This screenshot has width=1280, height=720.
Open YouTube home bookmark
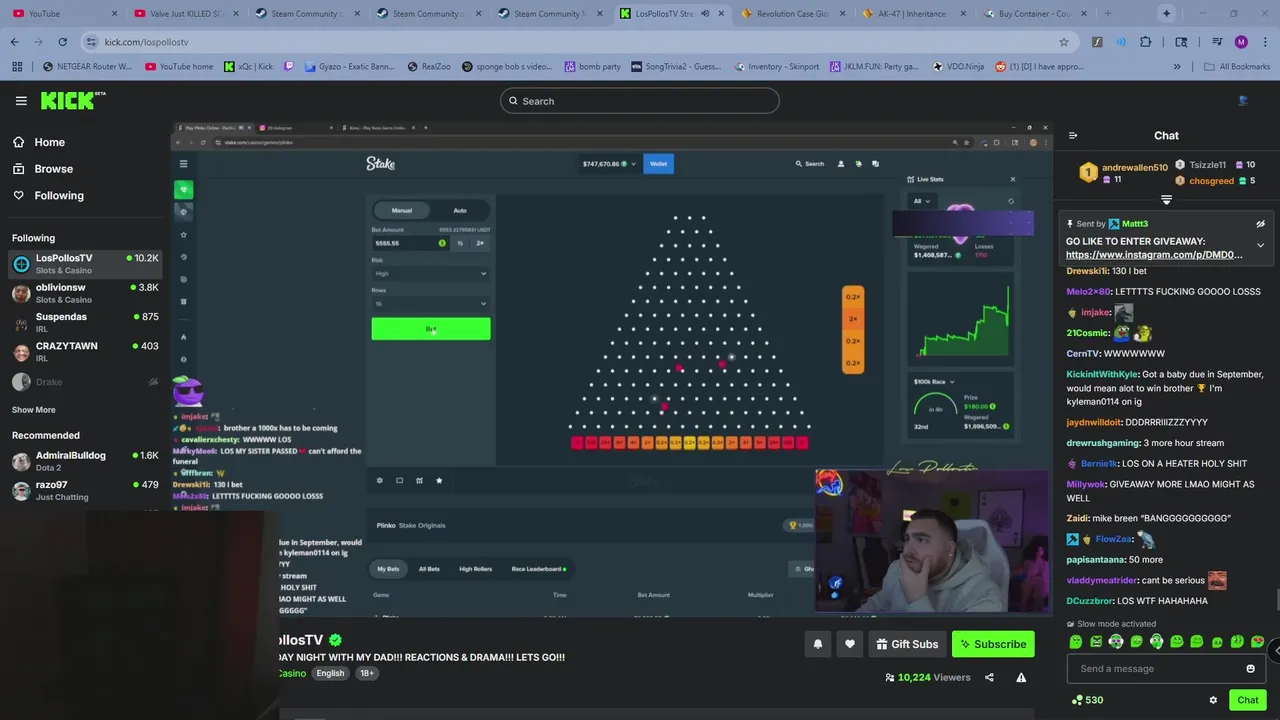[x=180, y=67]
